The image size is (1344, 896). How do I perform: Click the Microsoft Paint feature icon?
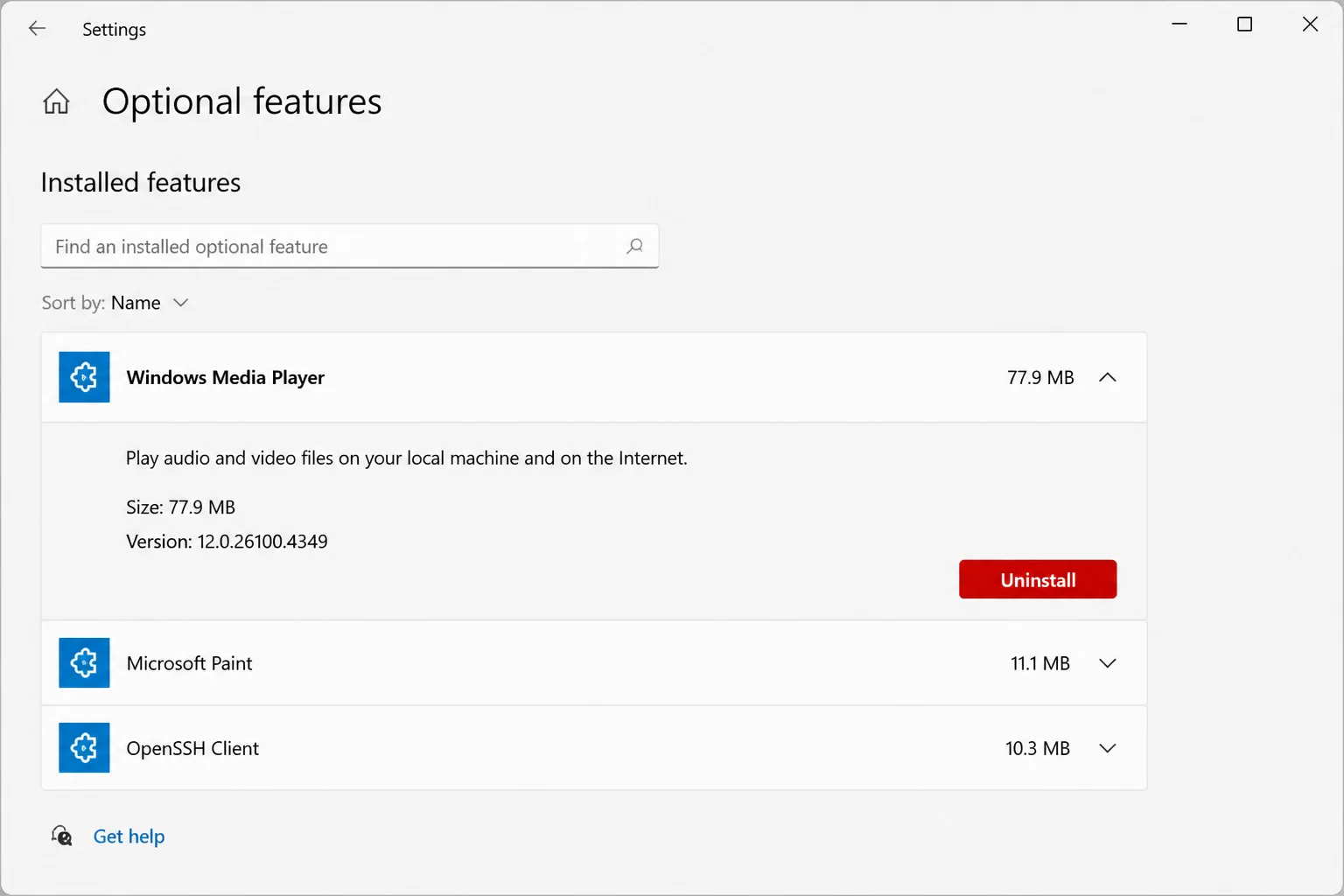click(x=84, y=663)
